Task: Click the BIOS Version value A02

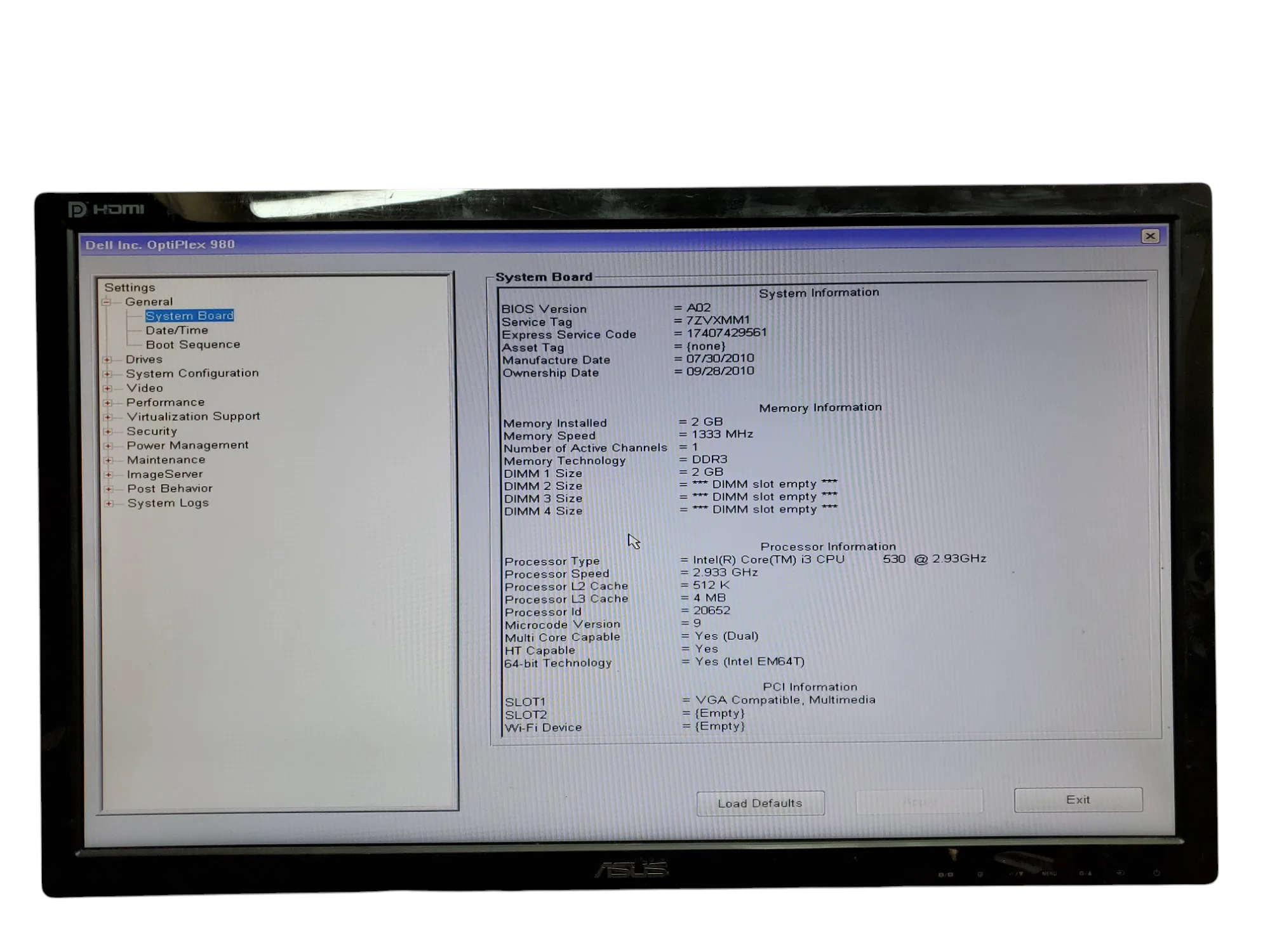Action: (x=698, y=308)
